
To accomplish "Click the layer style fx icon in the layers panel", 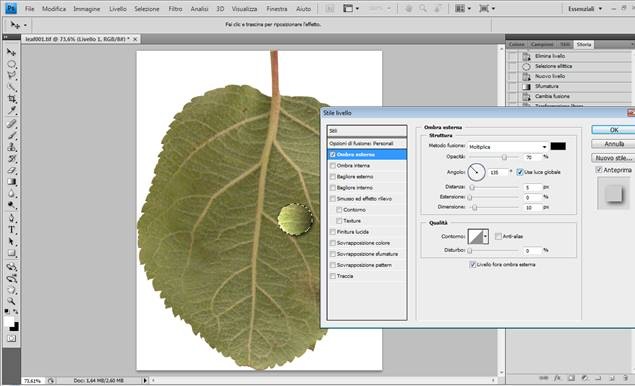I will coord(557,378).
